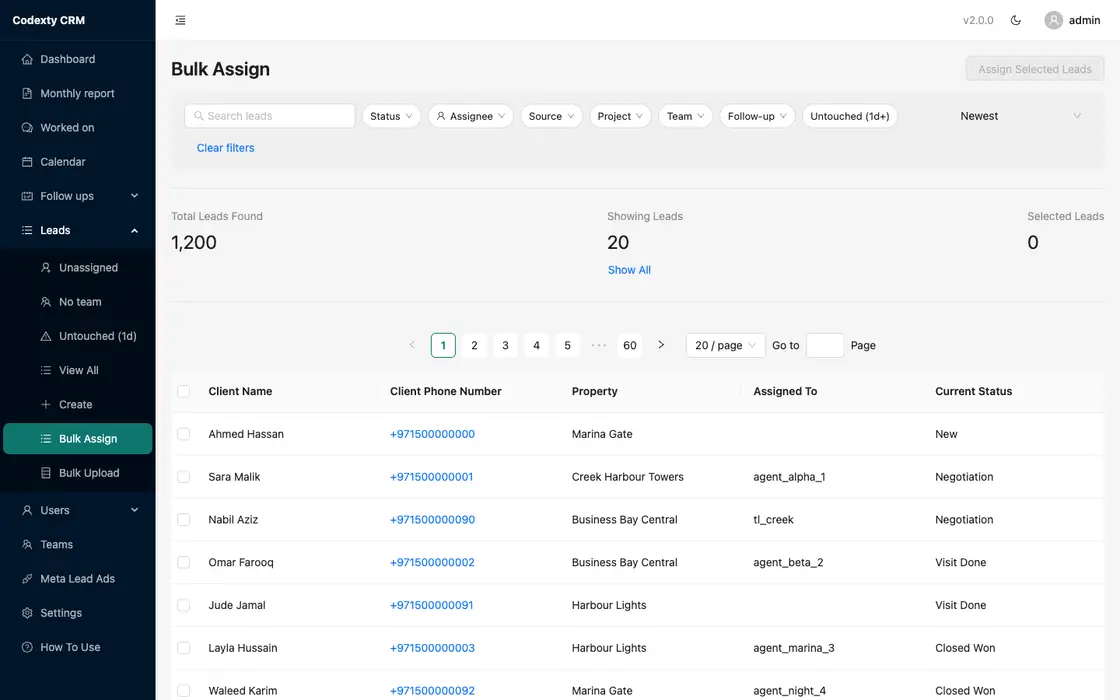
Task: Click the Calendar sidebar icon
Action: pyautogui.click(x=27, y=162)
